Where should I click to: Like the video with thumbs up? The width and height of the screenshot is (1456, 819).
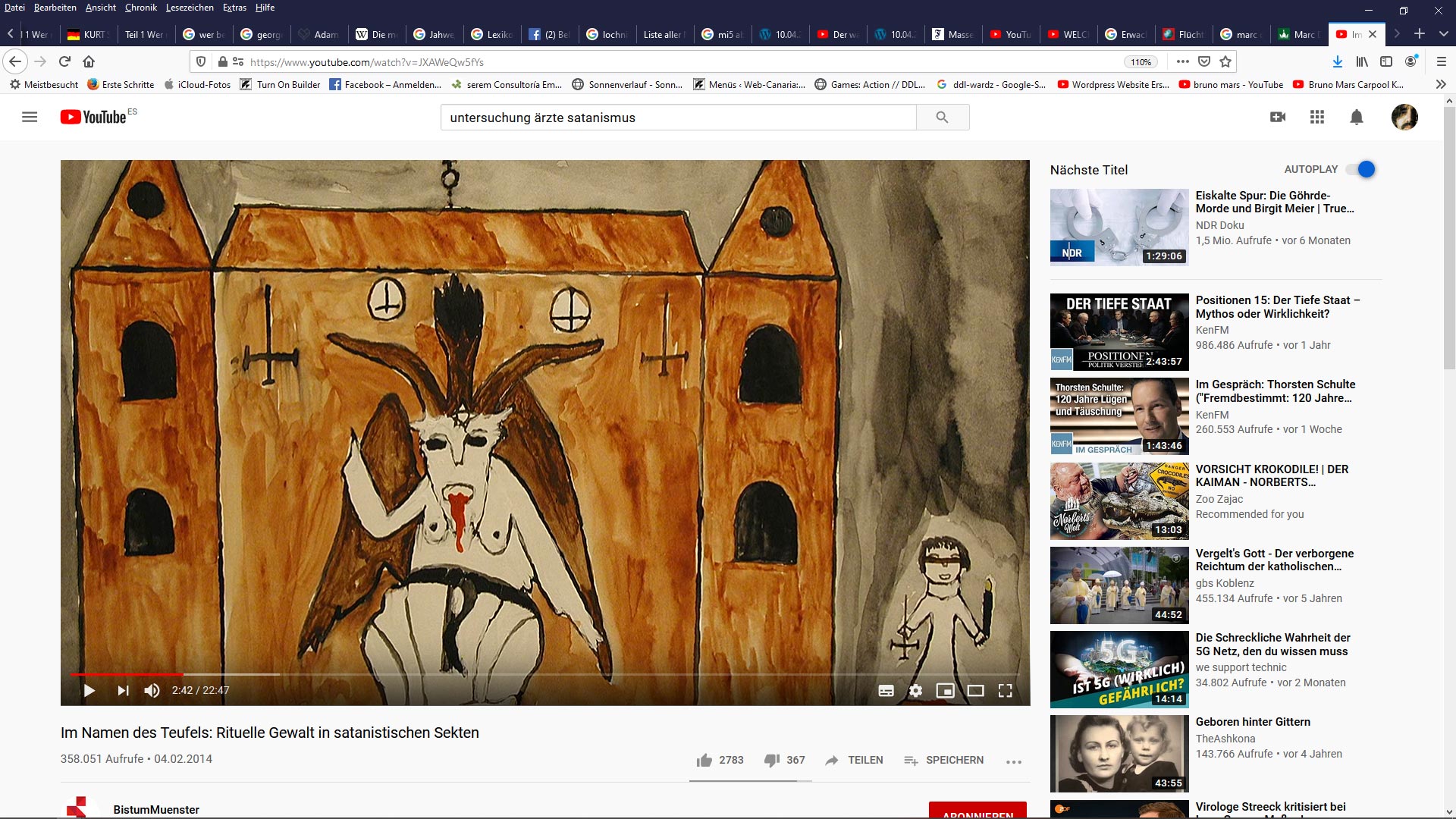tap(720, 760)
